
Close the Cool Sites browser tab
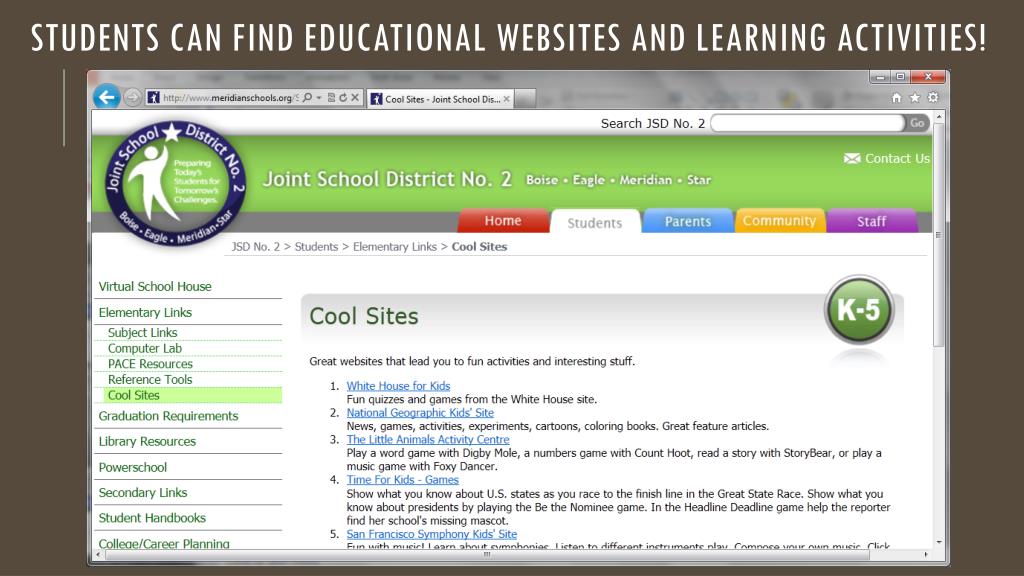(x=507, y=99)
